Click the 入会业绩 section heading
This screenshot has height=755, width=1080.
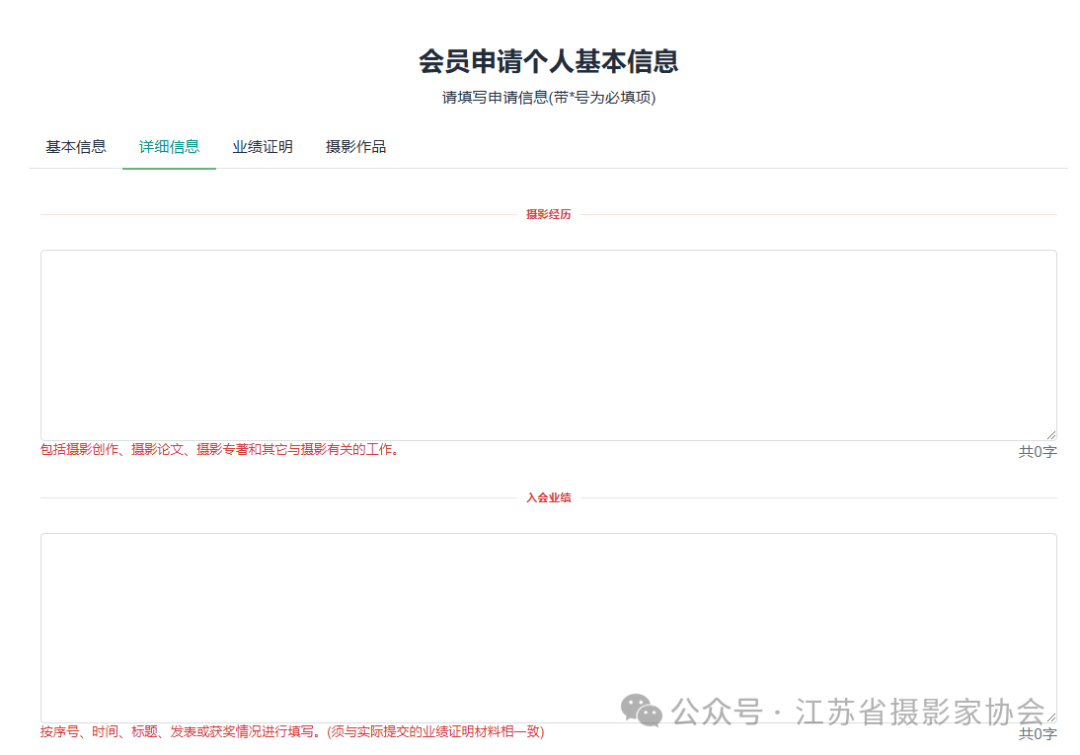548,497
